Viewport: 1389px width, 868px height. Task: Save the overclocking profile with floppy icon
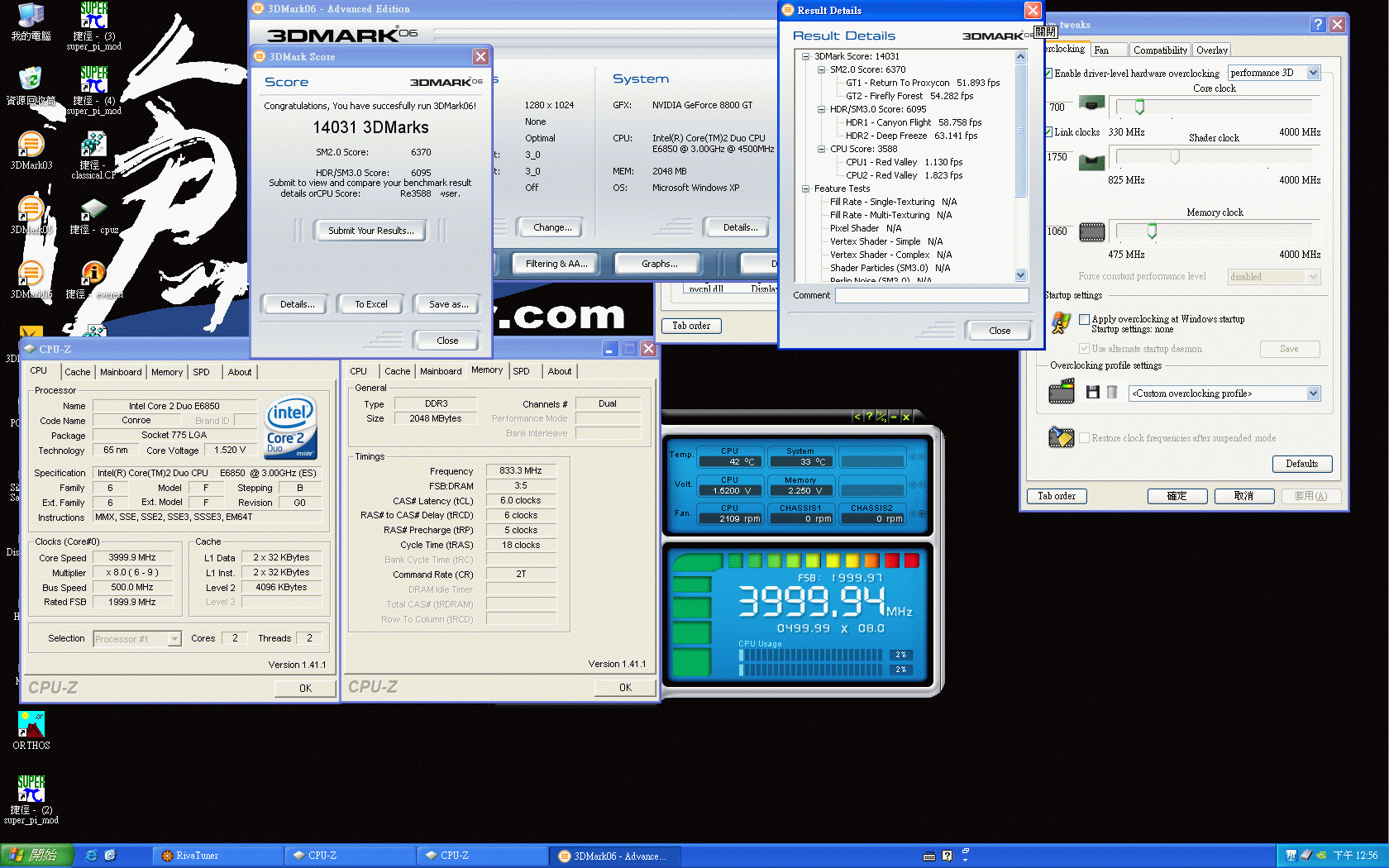coord(1092,392)
